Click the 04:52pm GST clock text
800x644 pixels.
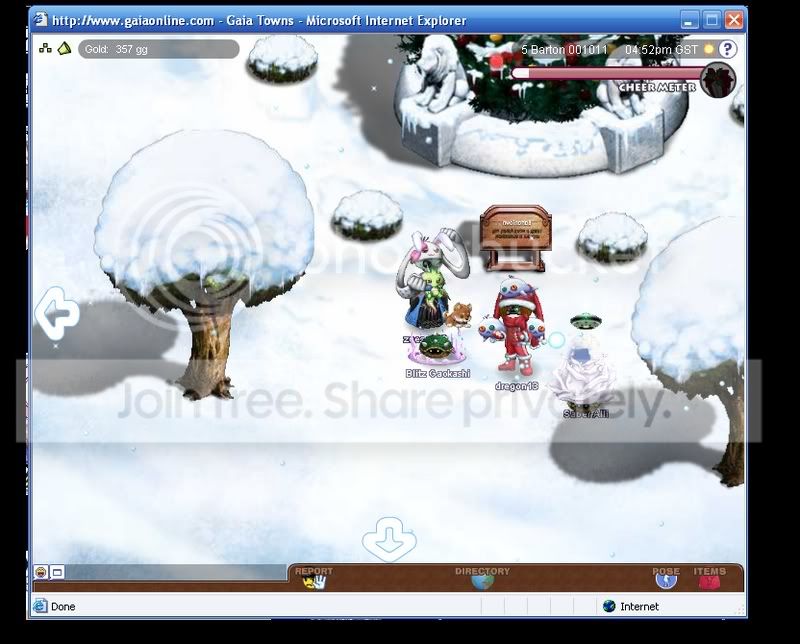(x=661, y=49)
